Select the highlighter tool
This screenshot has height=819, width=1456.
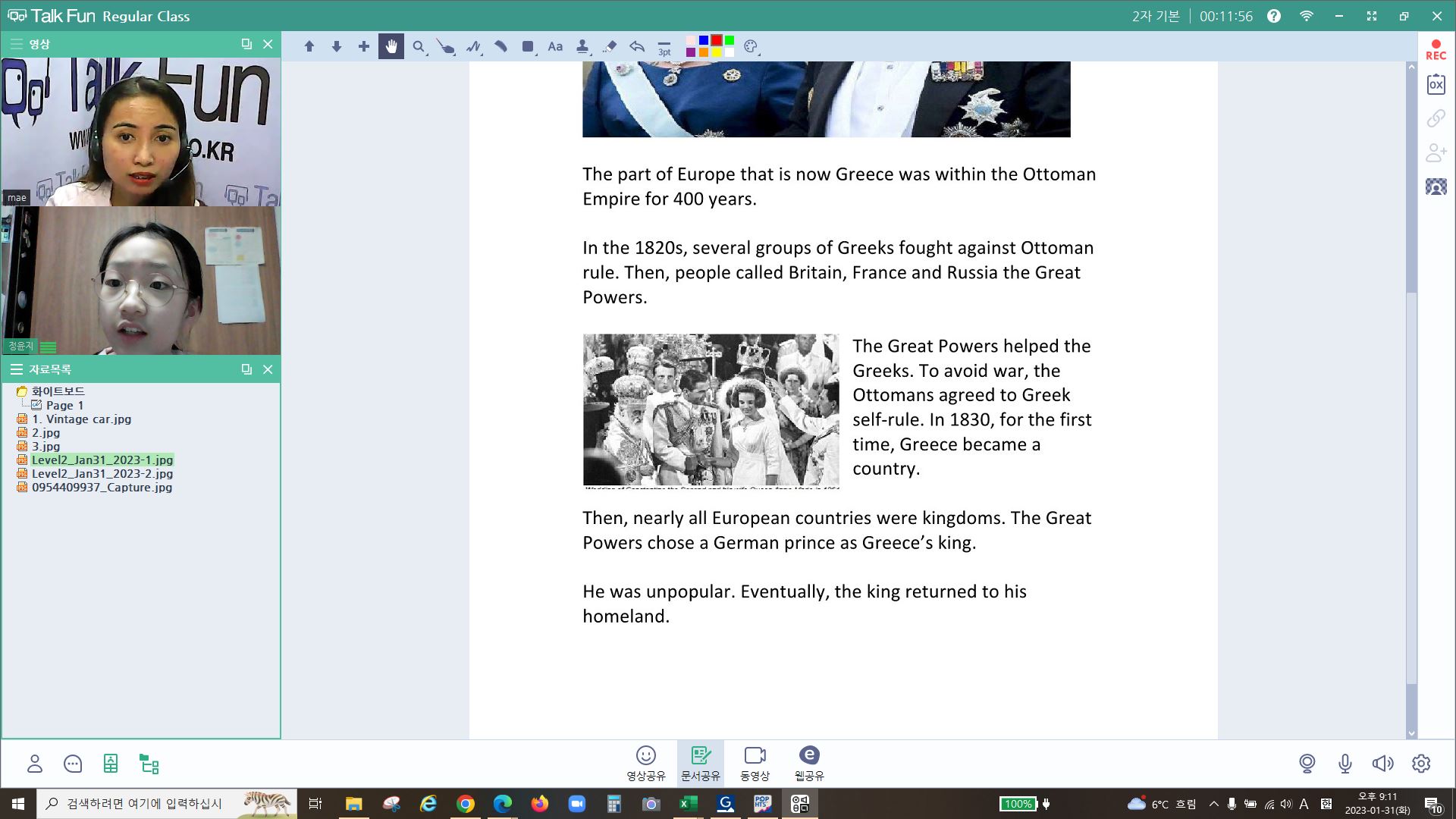click(x=500, y=46)
